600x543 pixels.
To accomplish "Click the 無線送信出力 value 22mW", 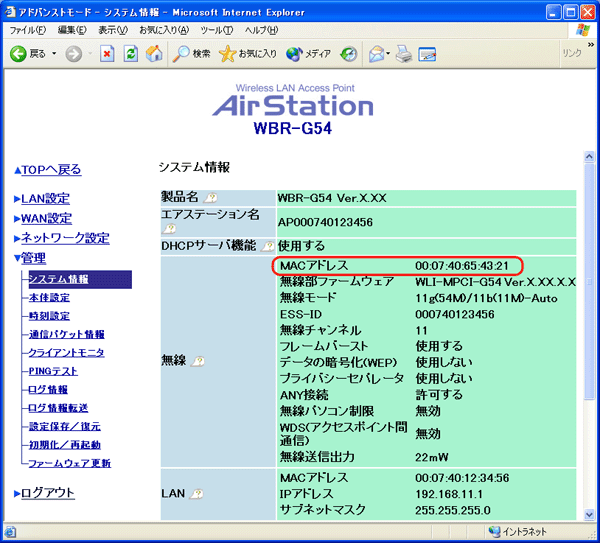I will point(432,457).
